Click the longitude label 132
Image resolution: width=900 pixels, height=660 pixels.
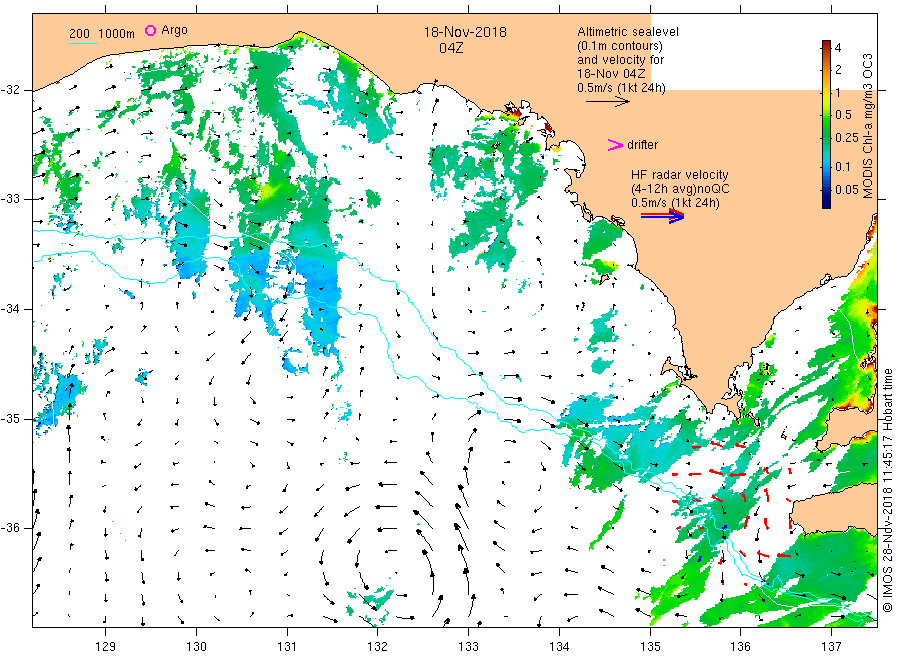(378, 647)
